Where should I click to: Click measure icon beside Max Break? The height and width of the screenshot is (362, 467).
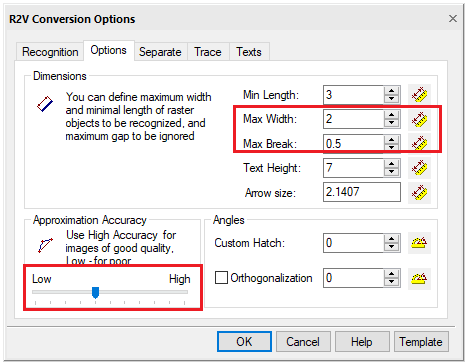click(x=419, y=143)
